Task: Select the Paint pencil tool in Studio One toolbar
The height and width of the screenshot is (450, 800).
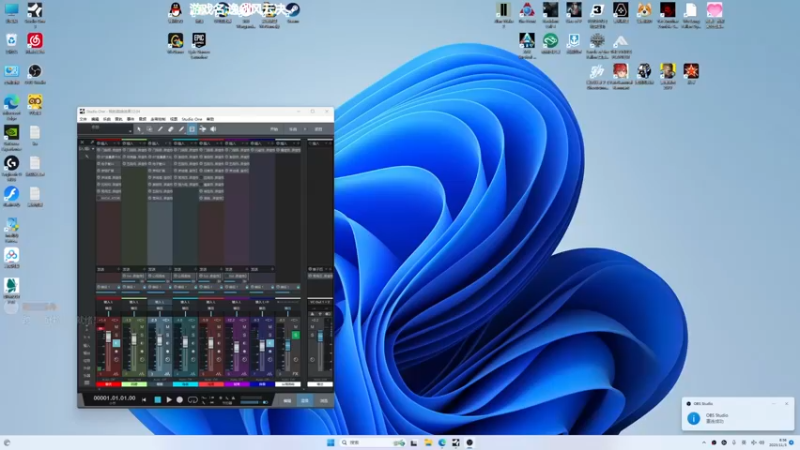Action: 181,129
